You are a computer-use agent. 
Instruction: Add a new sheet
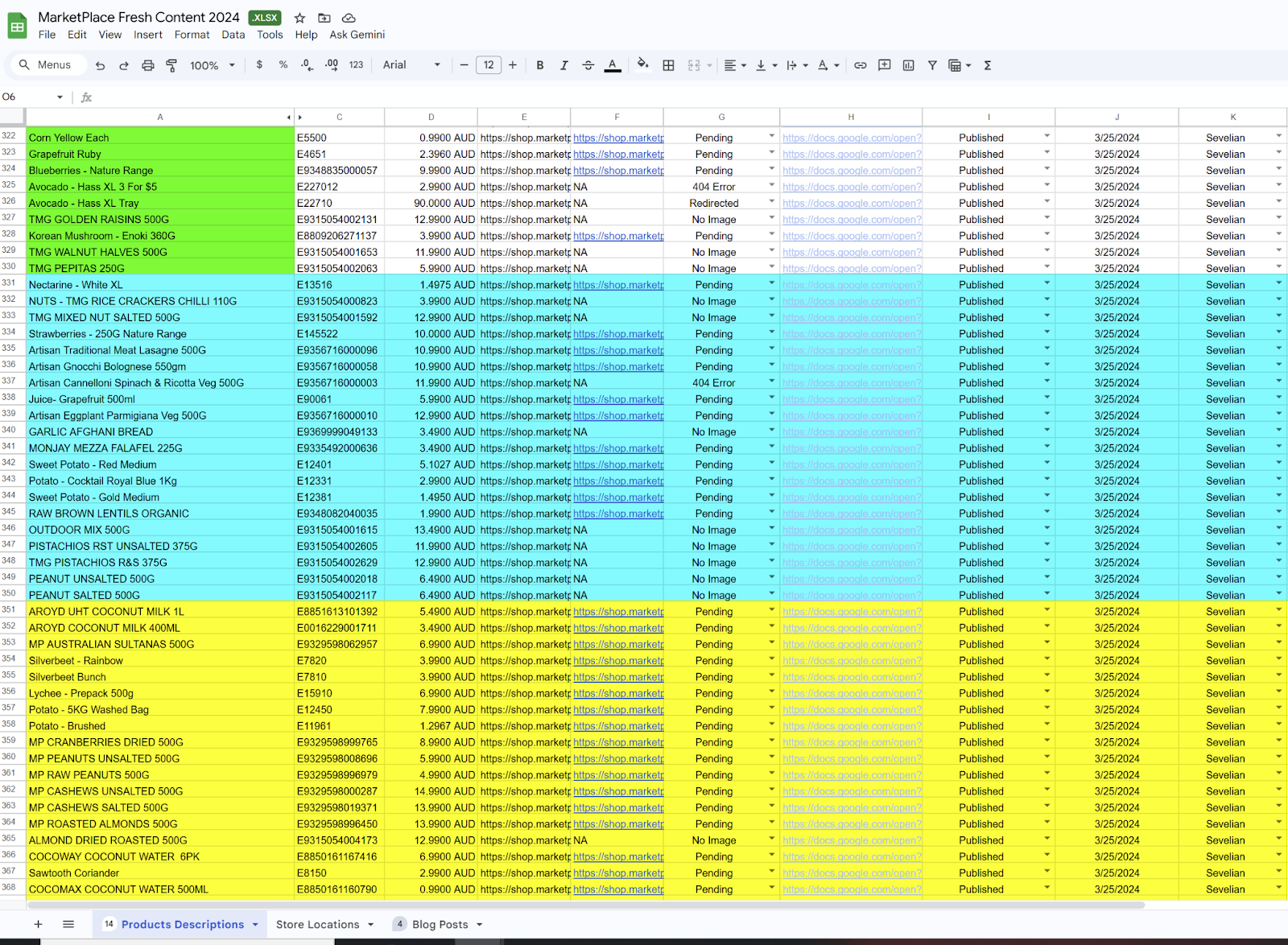point(38,924)
